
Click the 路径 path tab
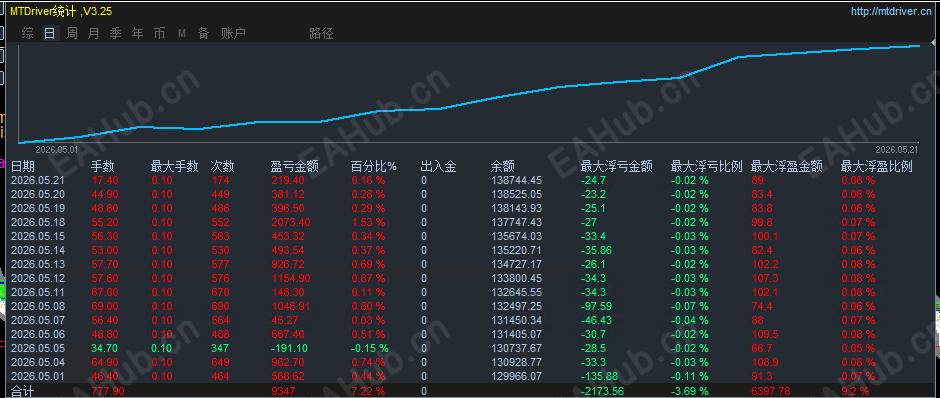[x=321, y=34]
